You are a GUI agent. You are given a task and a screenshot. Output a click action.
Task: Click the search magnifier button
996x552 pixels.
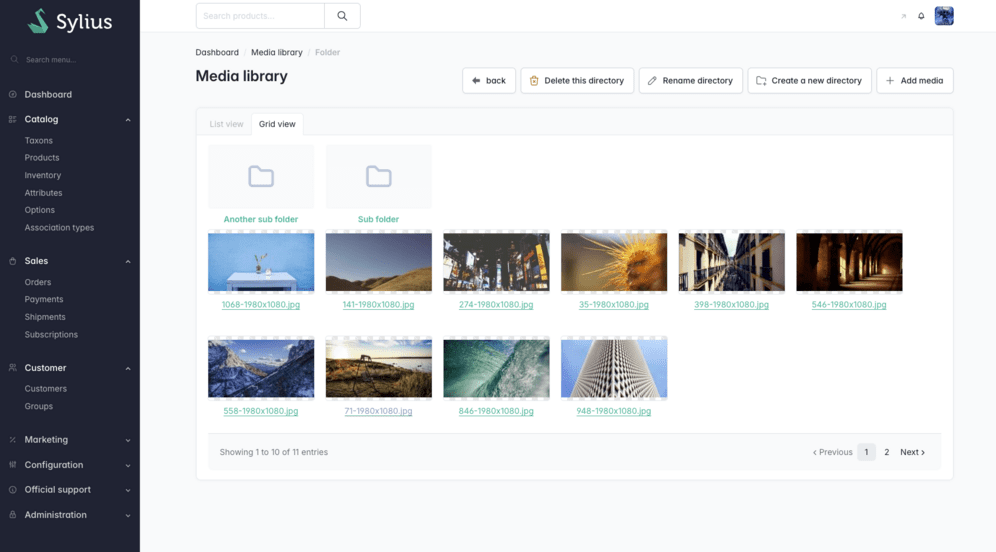[x=342, y=16]
